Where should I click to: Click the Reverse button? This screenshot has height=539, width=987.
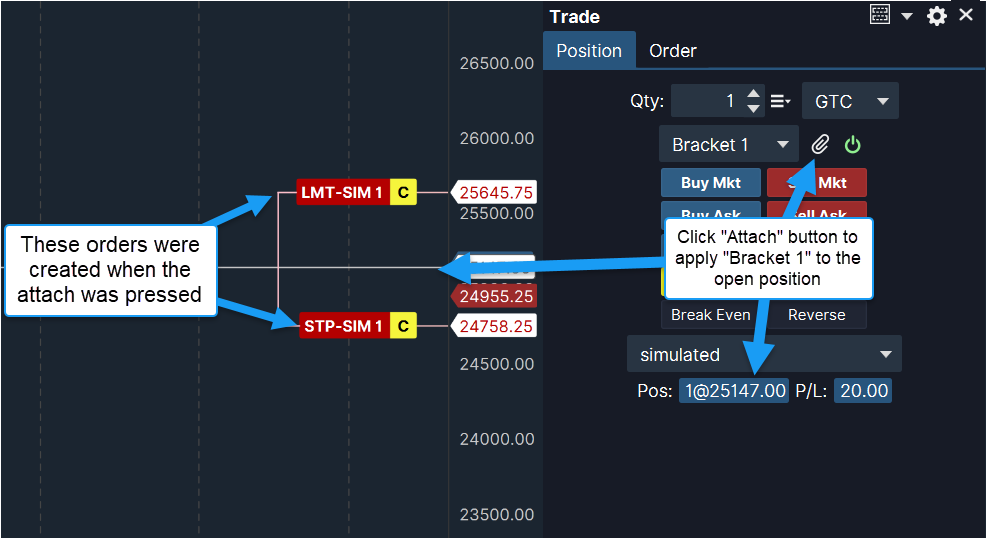817,315
